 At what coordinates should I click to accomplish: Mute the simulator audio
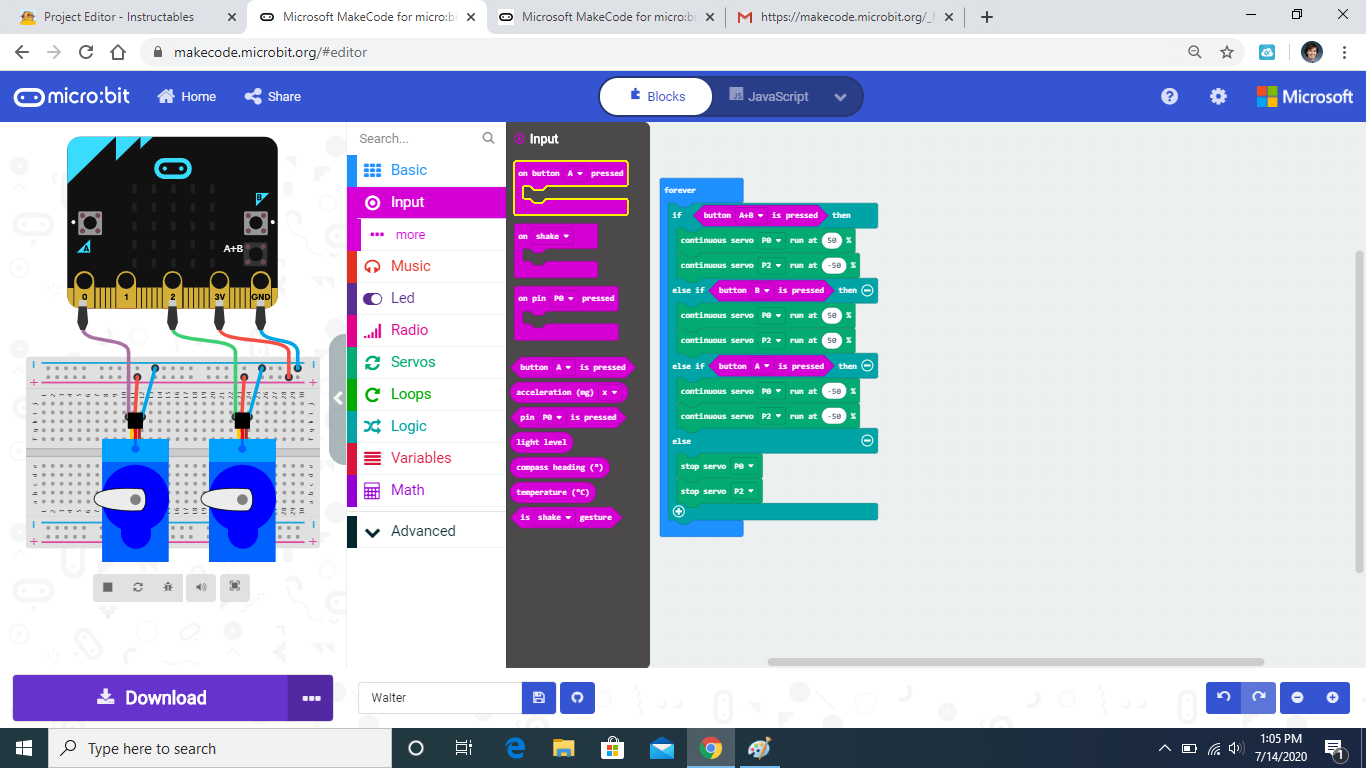[201, 587]
